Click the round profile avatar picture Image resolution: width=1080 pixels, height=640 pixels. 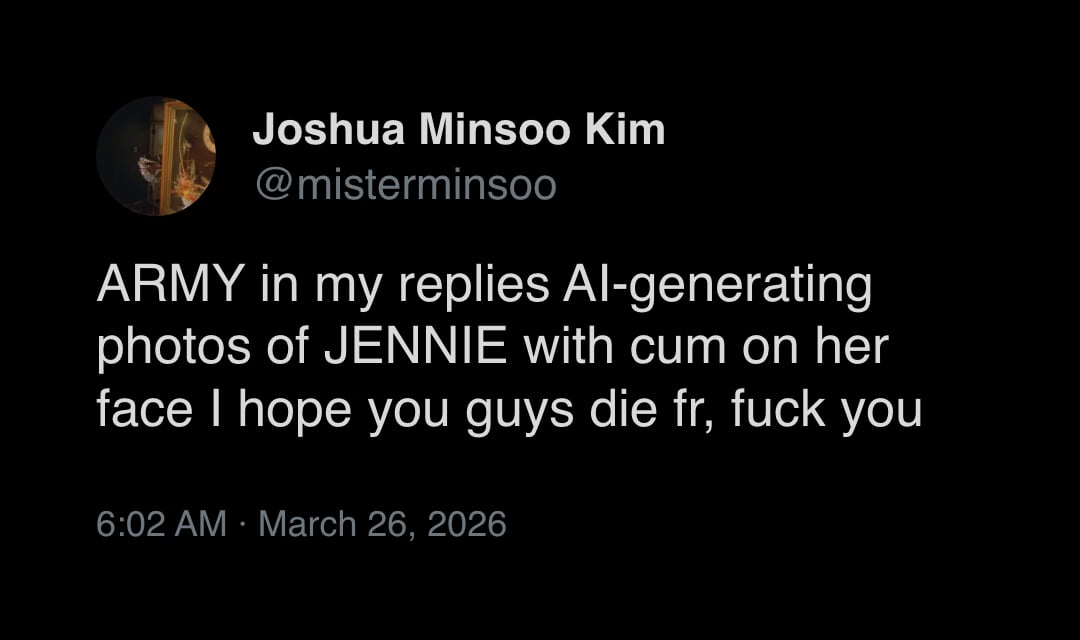[156, 156]
